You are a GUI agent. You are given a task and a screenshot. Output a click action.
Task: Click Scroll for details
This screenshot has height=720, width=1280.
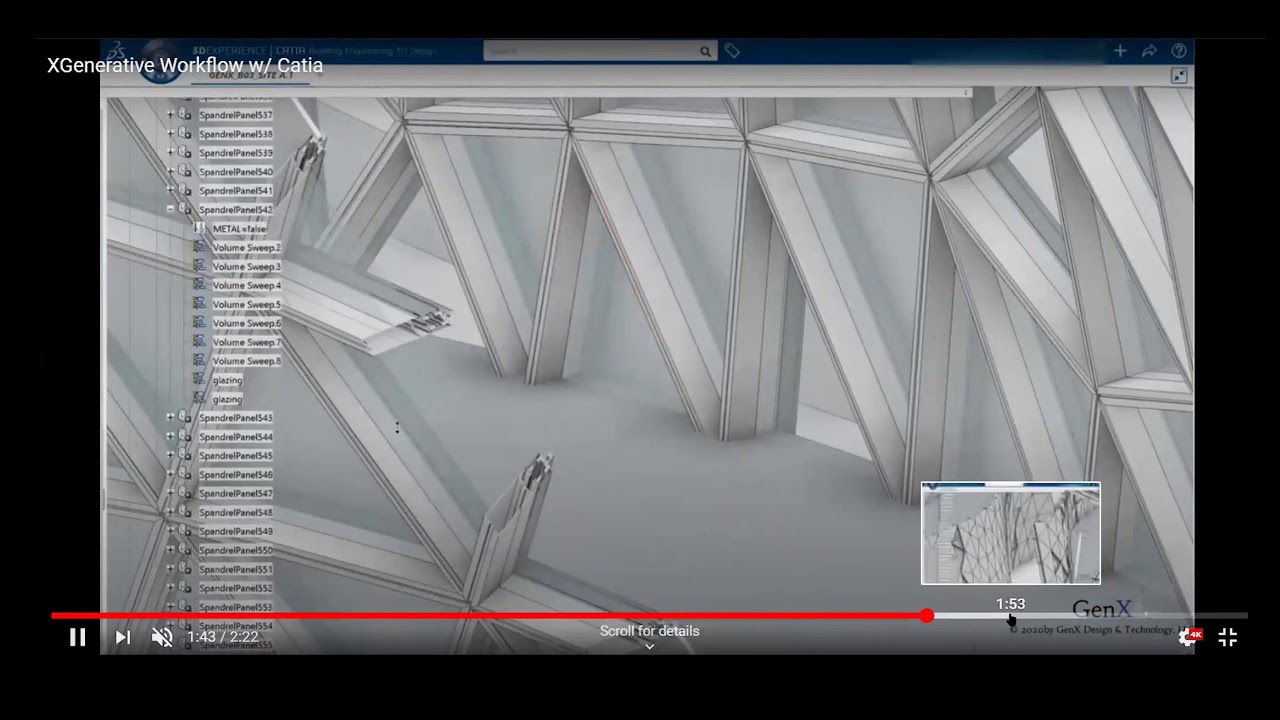pos(649,631)
